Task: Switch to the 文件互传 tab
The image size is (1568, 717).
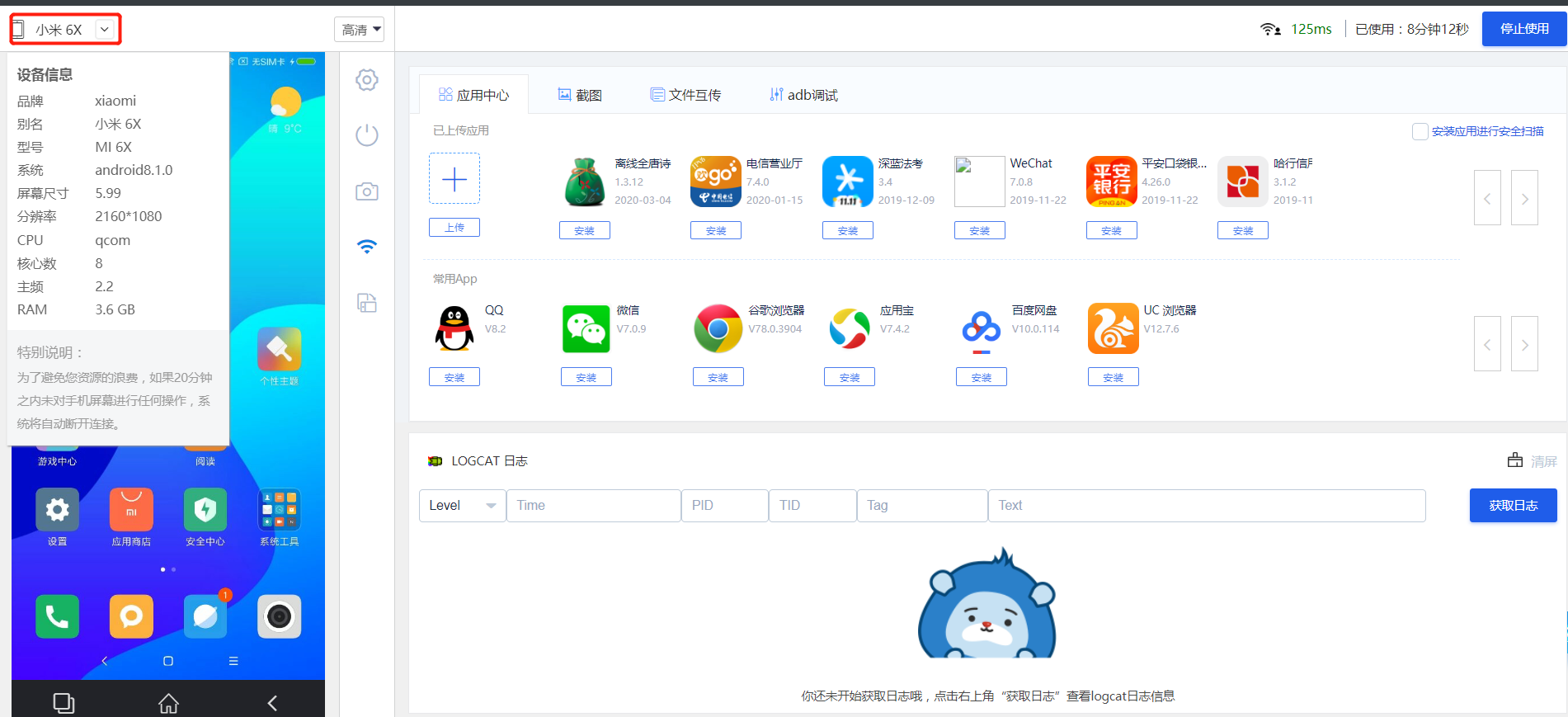Action: pyautogui.click(x=685, y=95)
